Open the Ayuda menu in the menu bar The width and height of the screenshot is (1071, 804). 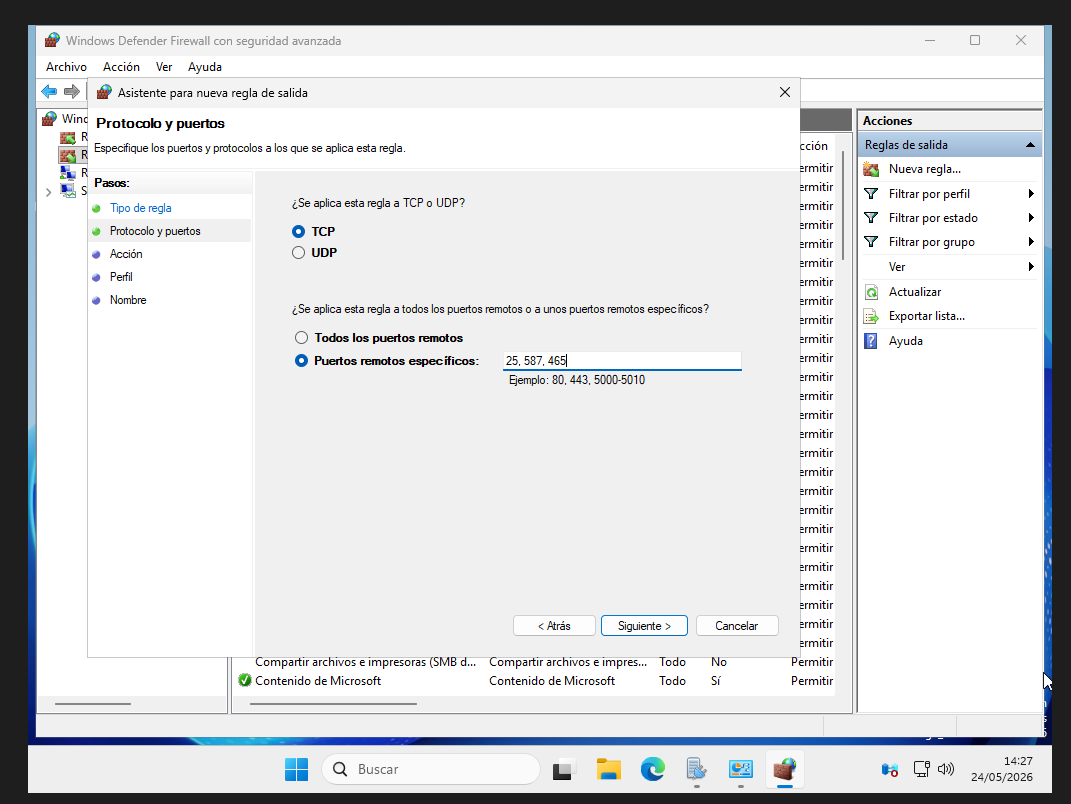(205, 67)
